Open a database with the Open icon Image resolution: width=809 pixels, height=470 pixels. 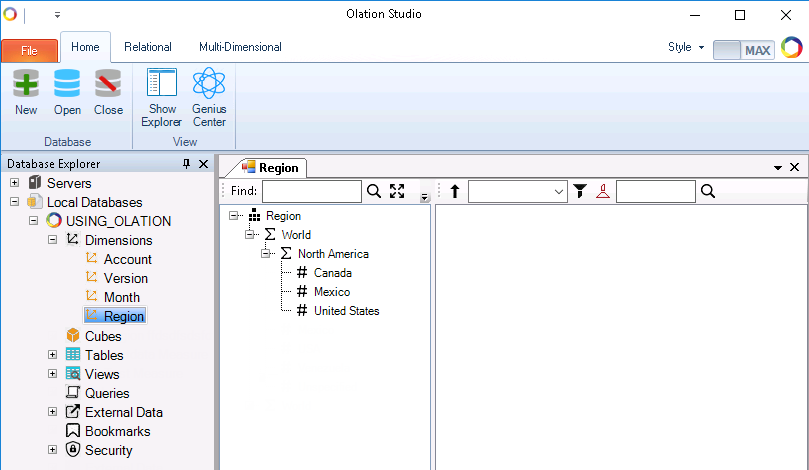click(x=67, y=85)
